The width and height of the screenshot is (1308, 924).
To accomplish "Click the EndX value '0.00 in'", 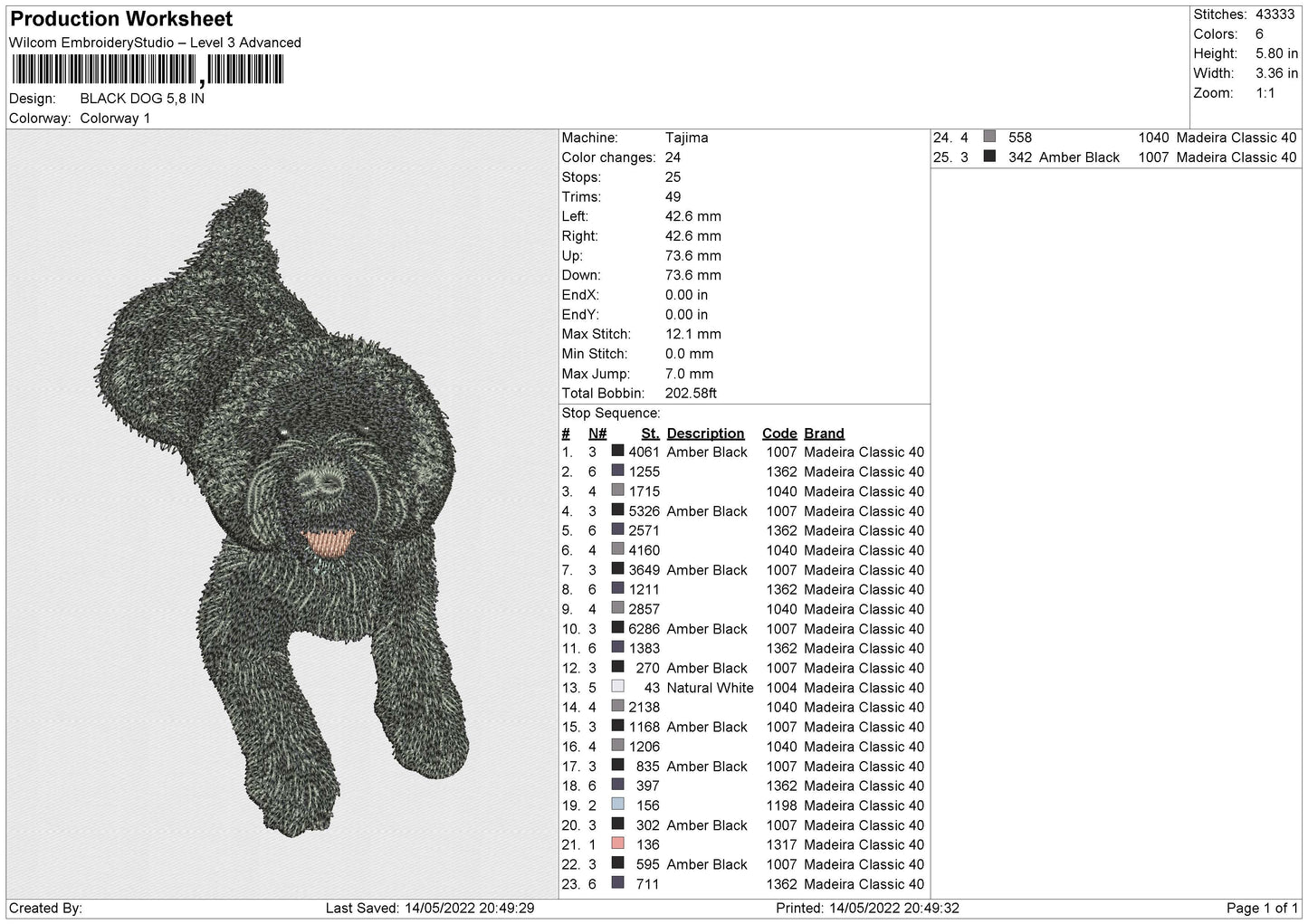I will coord(686,295).
